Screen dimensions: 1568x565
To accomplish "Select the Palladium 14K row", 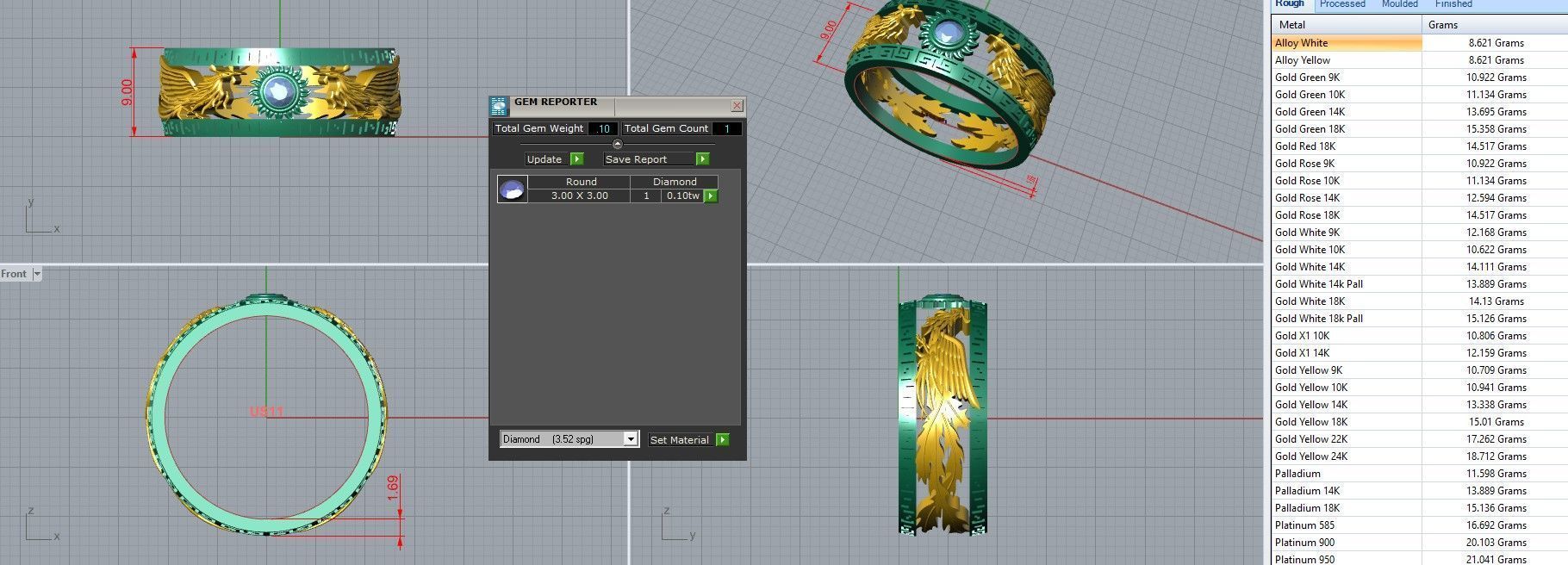I will click(x=1420, y=491).
